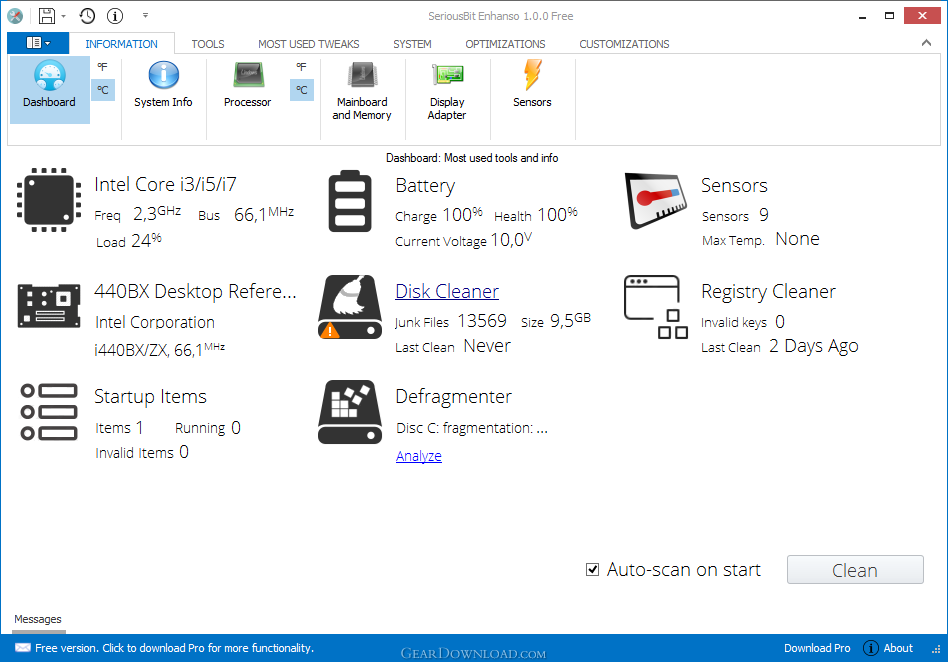This screenshot has width=948, height=662.
Task: Click the Sensors thermometer gauge icon
Action: pos(657,201)
